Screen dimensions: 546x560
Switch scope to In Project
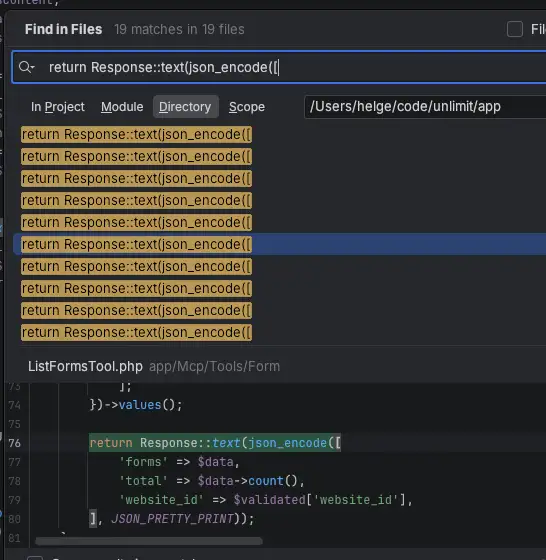coord(57,107)
